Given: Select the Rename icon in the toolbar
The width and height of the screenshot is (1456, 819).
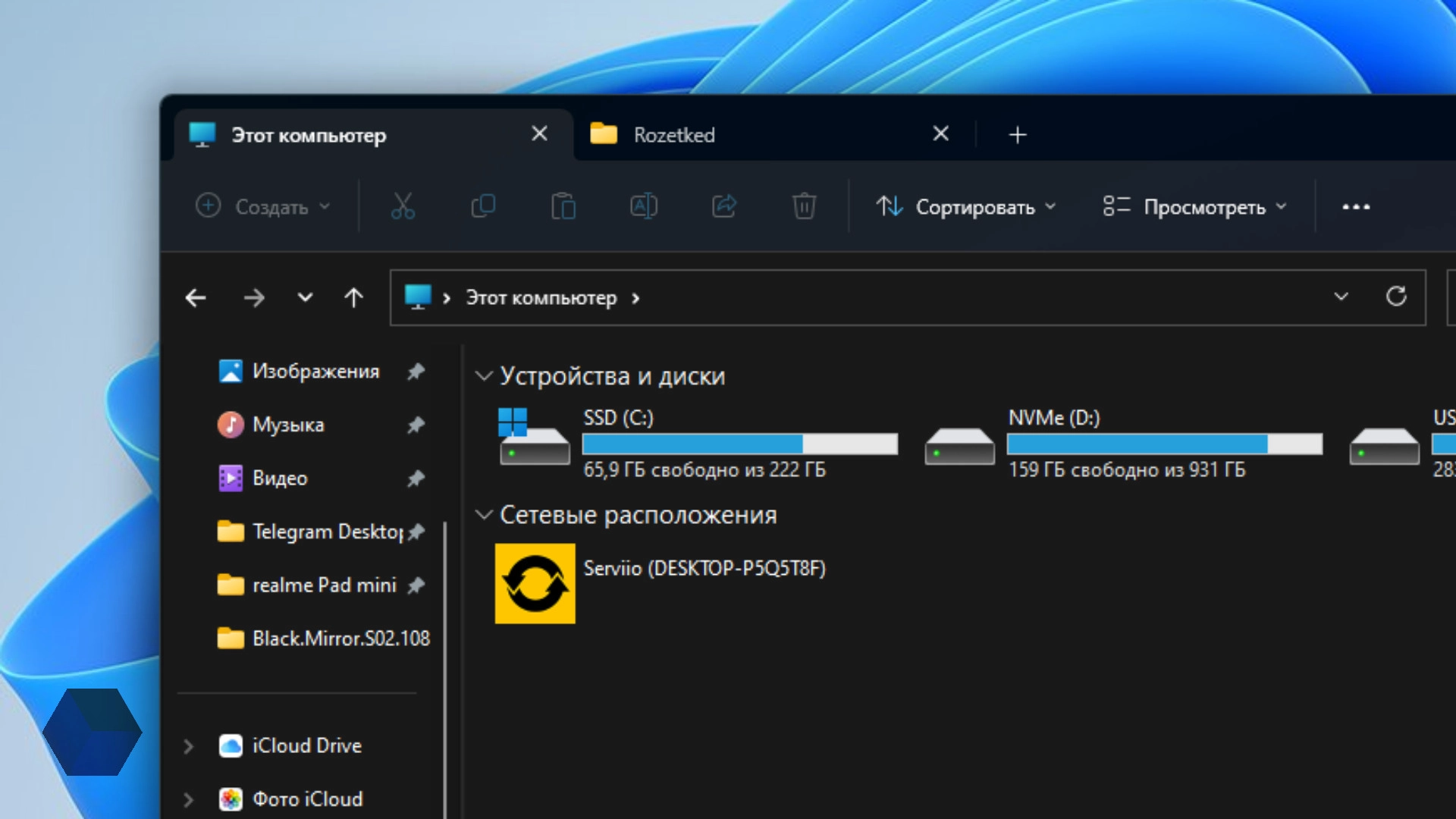Looking at the screenshot, I should (x=644, y=206).
